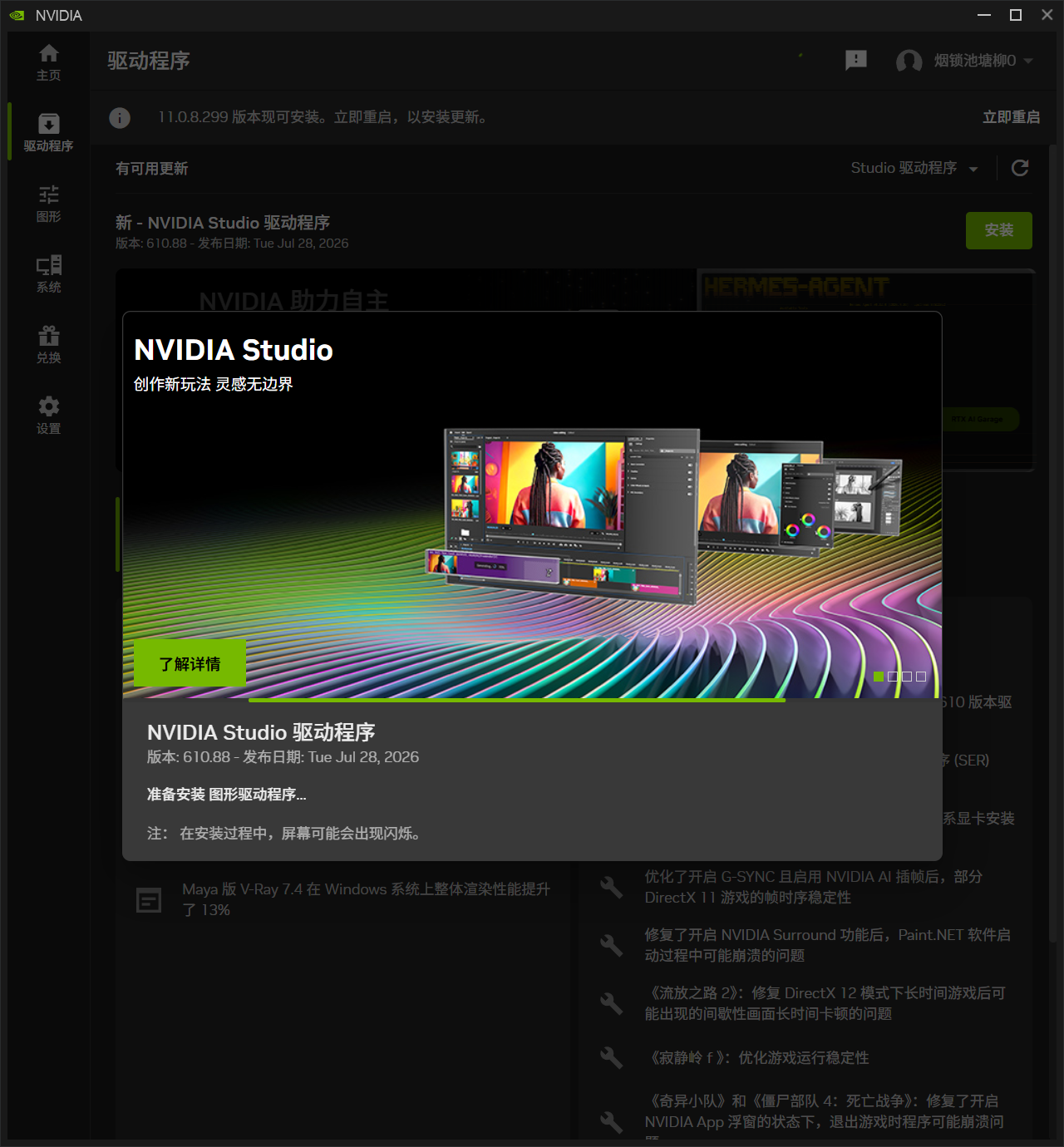Click the dialog's 版本: 610.88 release date line
Viewport: 1064px width, 1147px height.
(283, 757)
